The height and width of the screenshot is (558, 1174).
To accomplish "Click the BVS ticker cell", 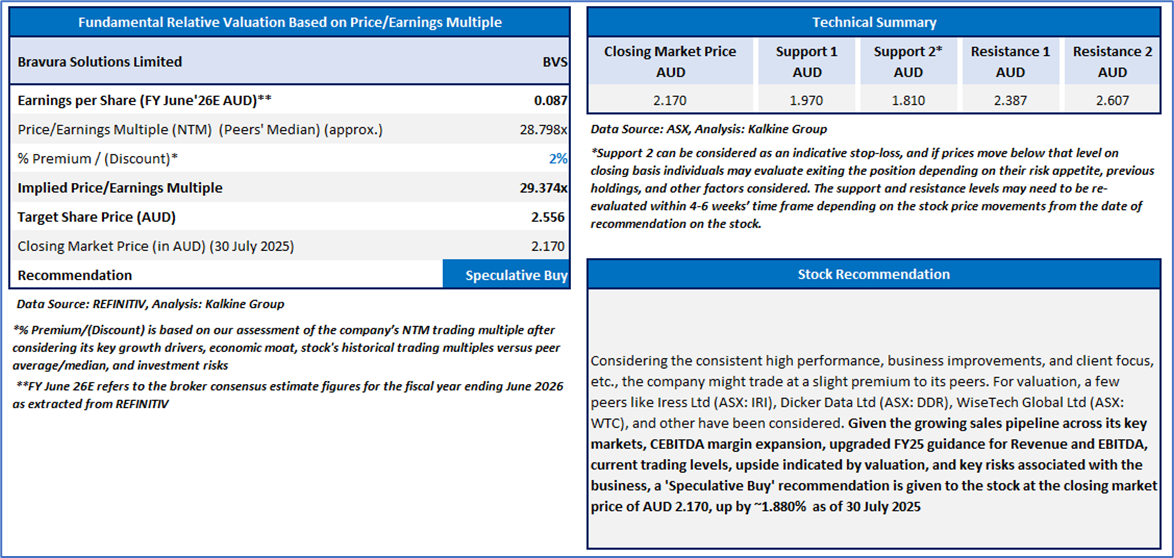I will point(555,62).
